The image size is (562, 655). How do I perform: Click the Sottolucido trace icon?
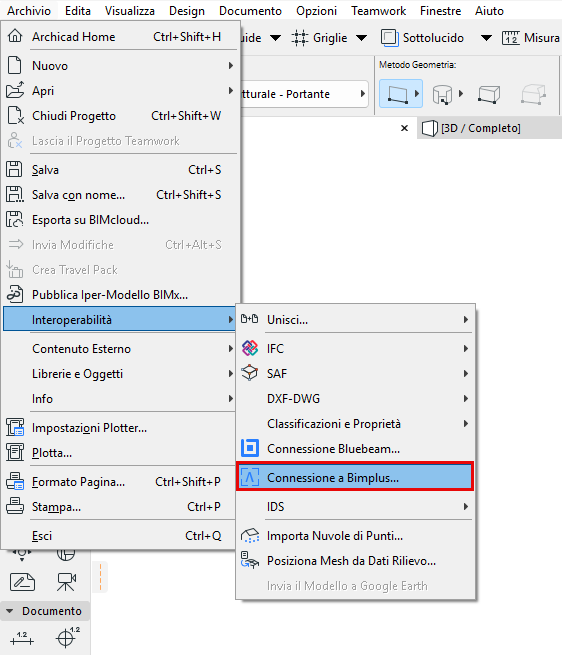pyautogui.click(x=389, y=38)
